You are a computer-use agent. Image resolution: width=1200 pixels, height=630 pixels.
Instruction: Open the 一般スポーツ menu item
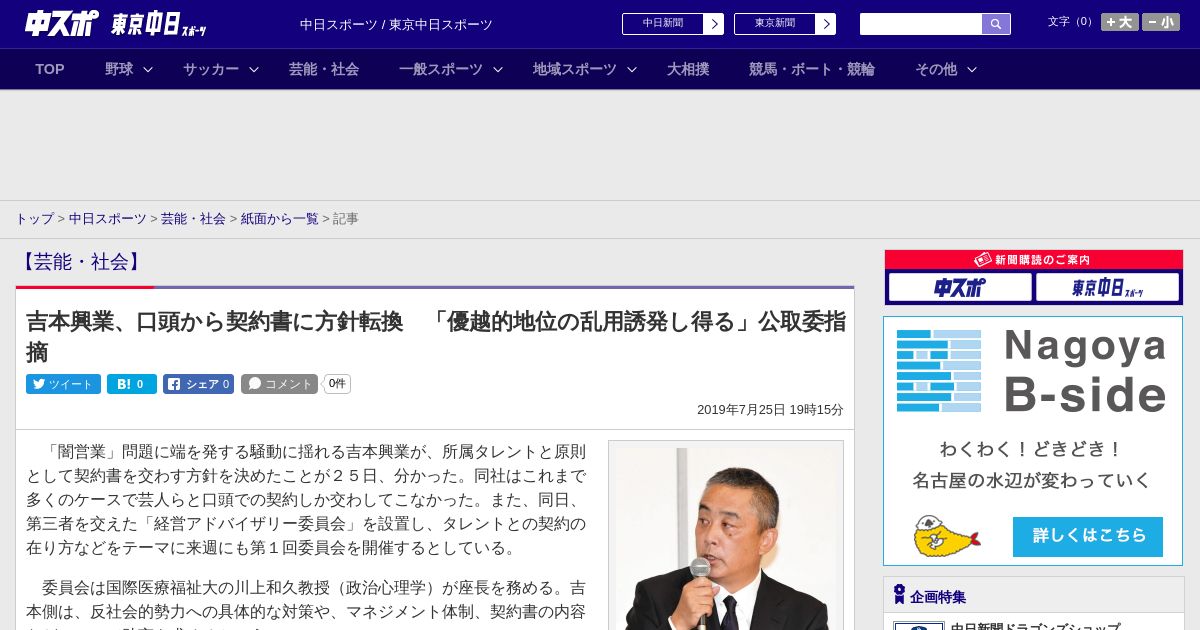coord(441,69)
